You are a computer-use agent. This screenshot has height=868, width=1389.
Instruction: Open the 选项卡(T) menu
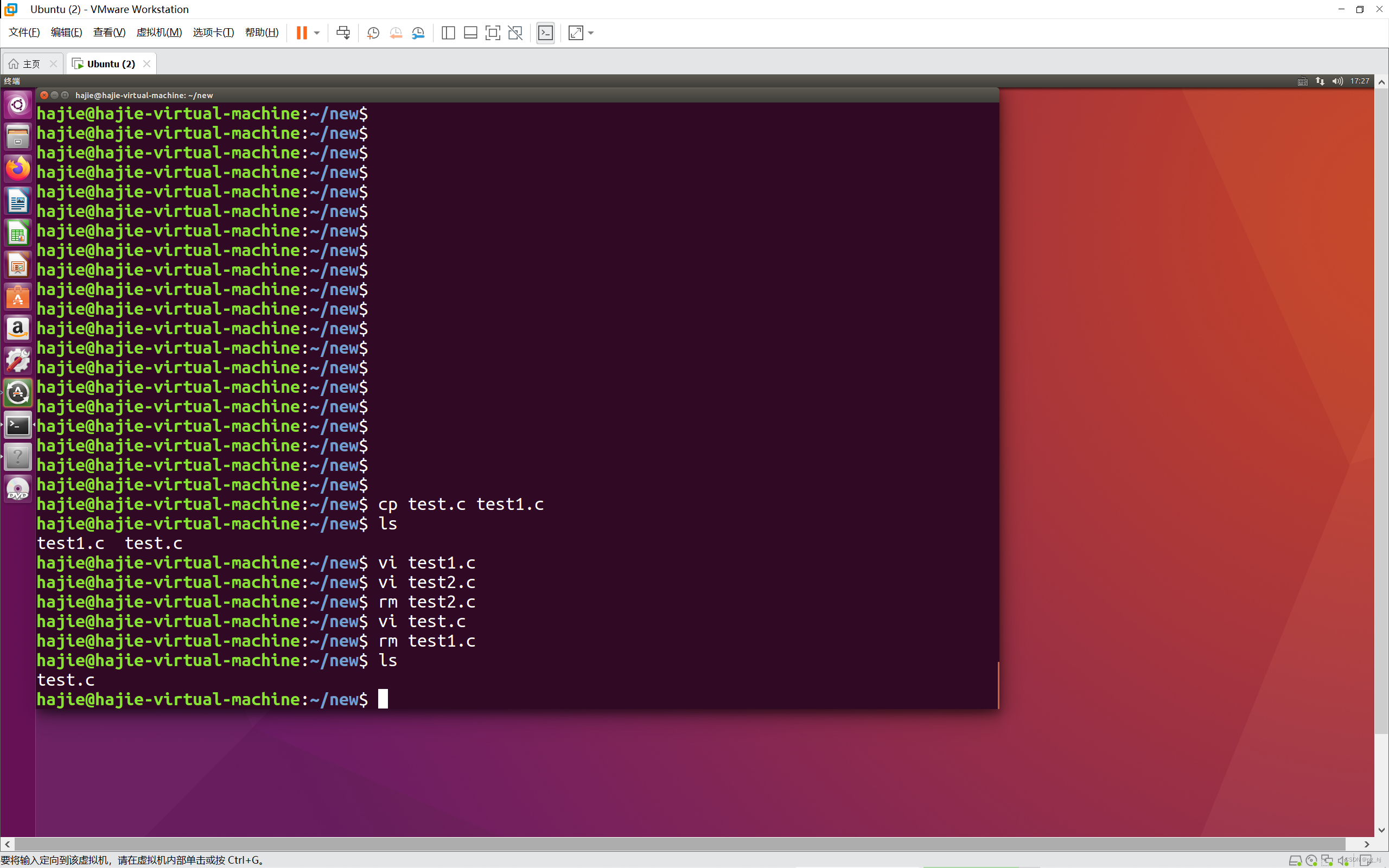tap(214, 32)
